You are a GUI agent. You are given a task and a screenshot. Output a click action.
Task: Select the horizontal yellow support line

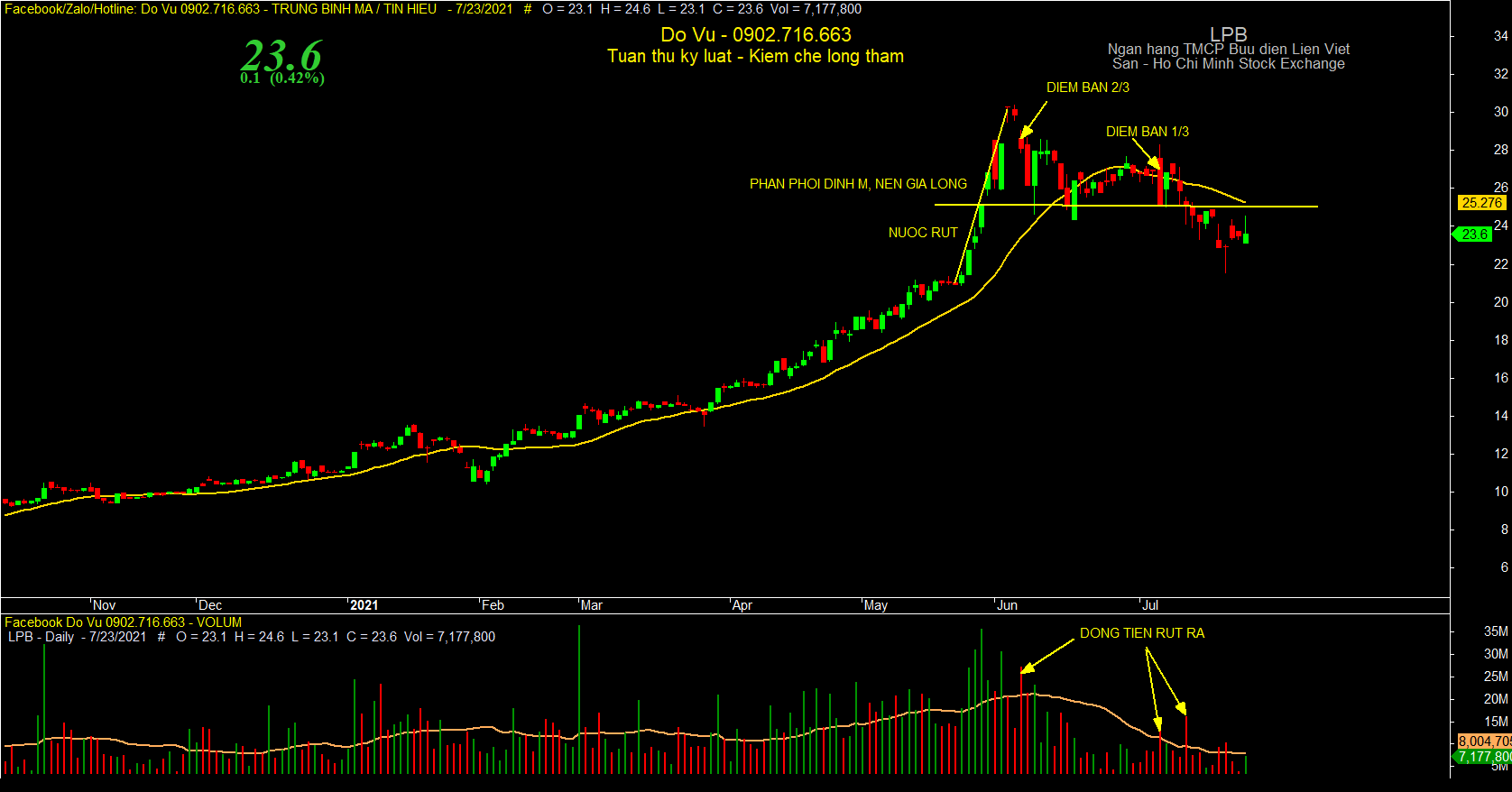[1126, 207]
